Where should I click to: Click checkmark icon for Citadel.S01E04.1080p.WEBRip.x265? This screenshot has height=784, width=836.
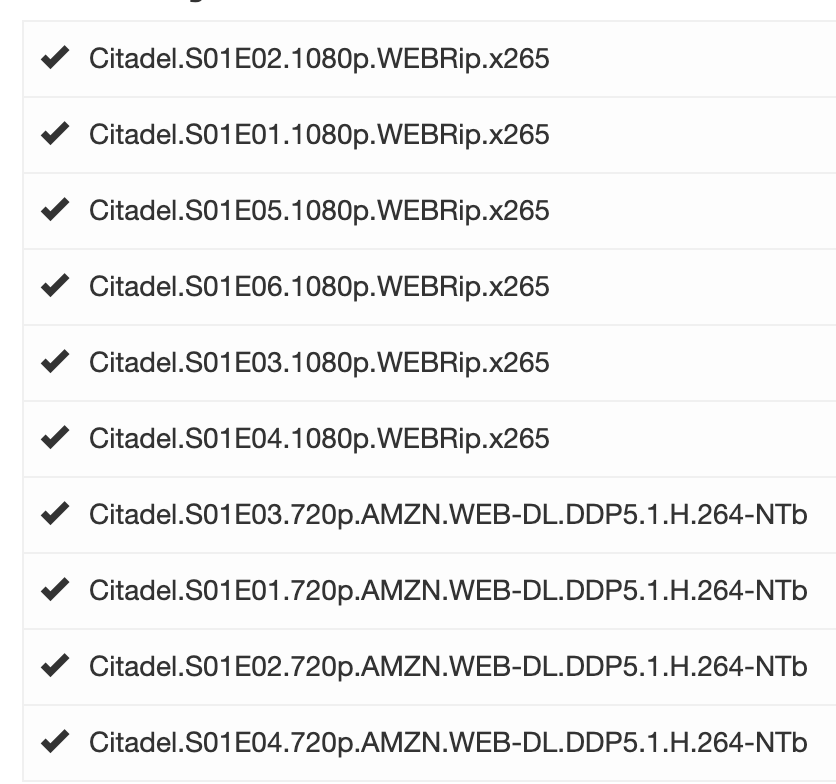(x=55, y=437)
